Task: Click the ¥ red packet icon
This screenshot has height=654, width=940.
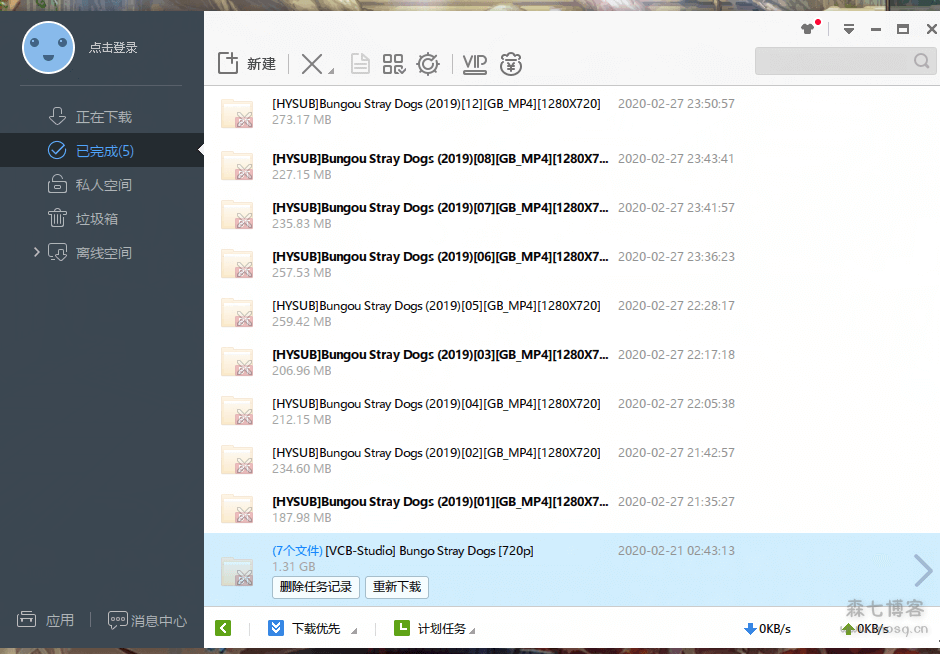Action: pyautogui.click(x=511, y=65)
